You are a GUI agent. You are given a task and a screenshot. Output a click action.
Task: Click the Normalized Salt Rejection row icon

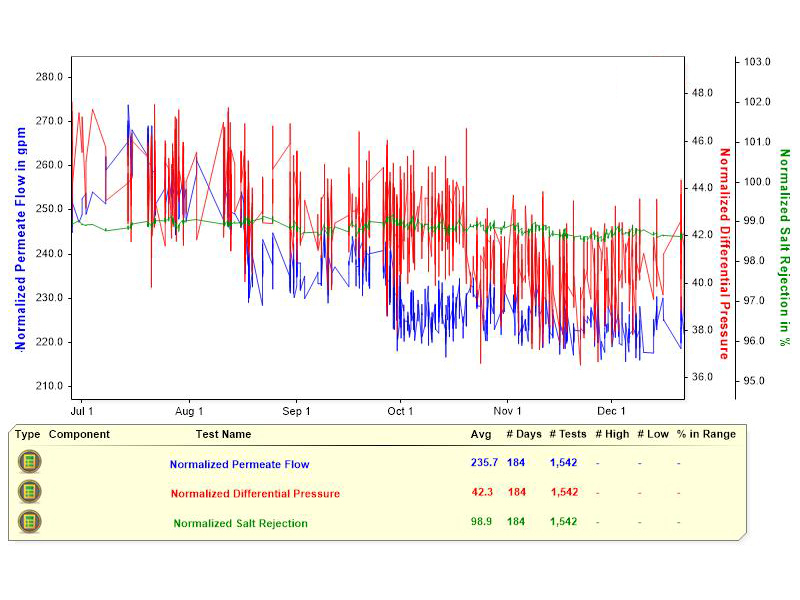[x=30, y=522]
